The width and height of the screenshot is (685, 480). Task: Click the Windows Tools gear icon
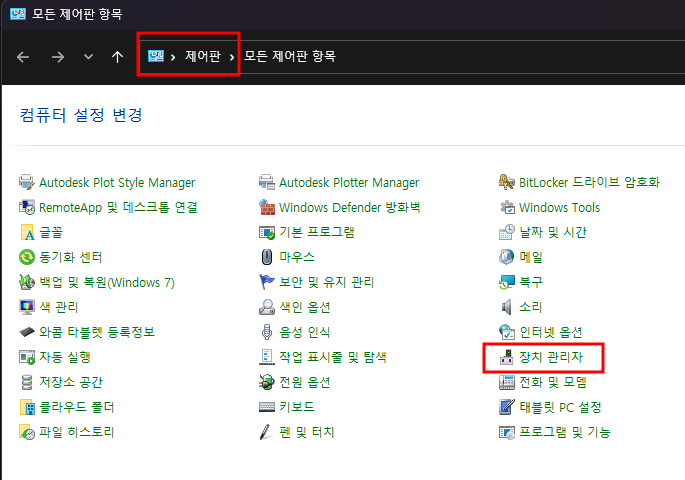coord(506,207)
